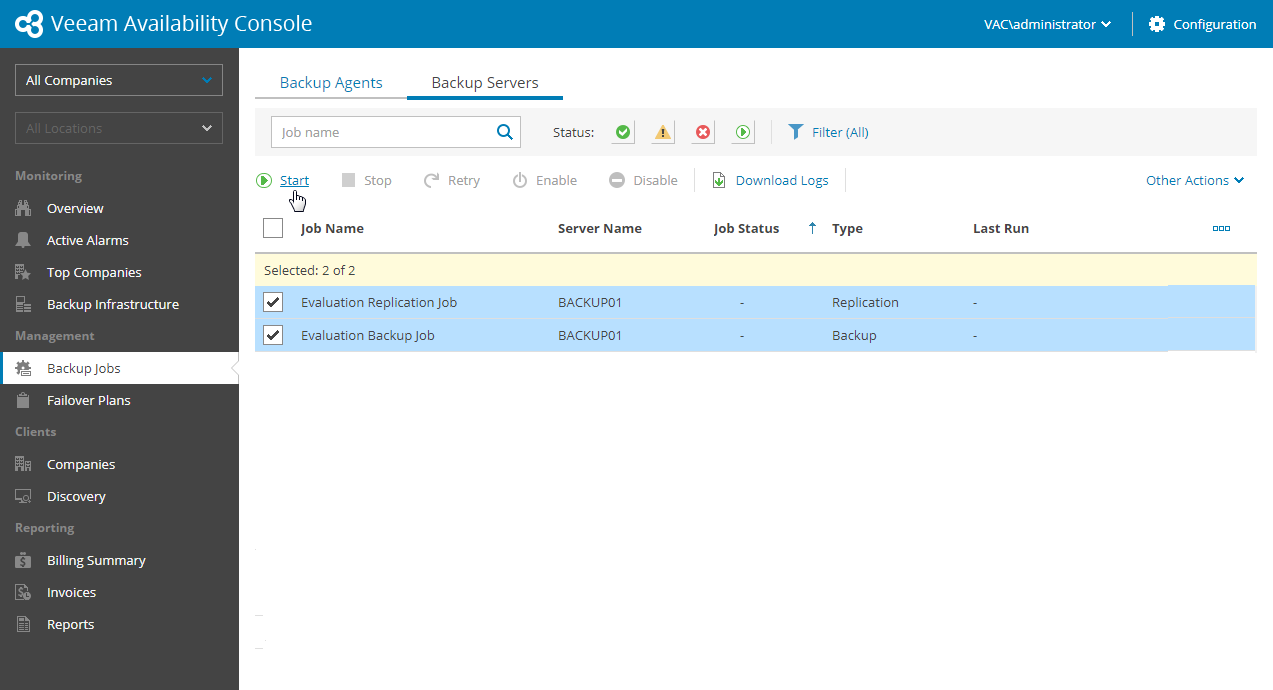Image resolution: width=1273 pixels, height=690 pixels.
Task: Click the Running status filter icon
Action: point(743,132)
